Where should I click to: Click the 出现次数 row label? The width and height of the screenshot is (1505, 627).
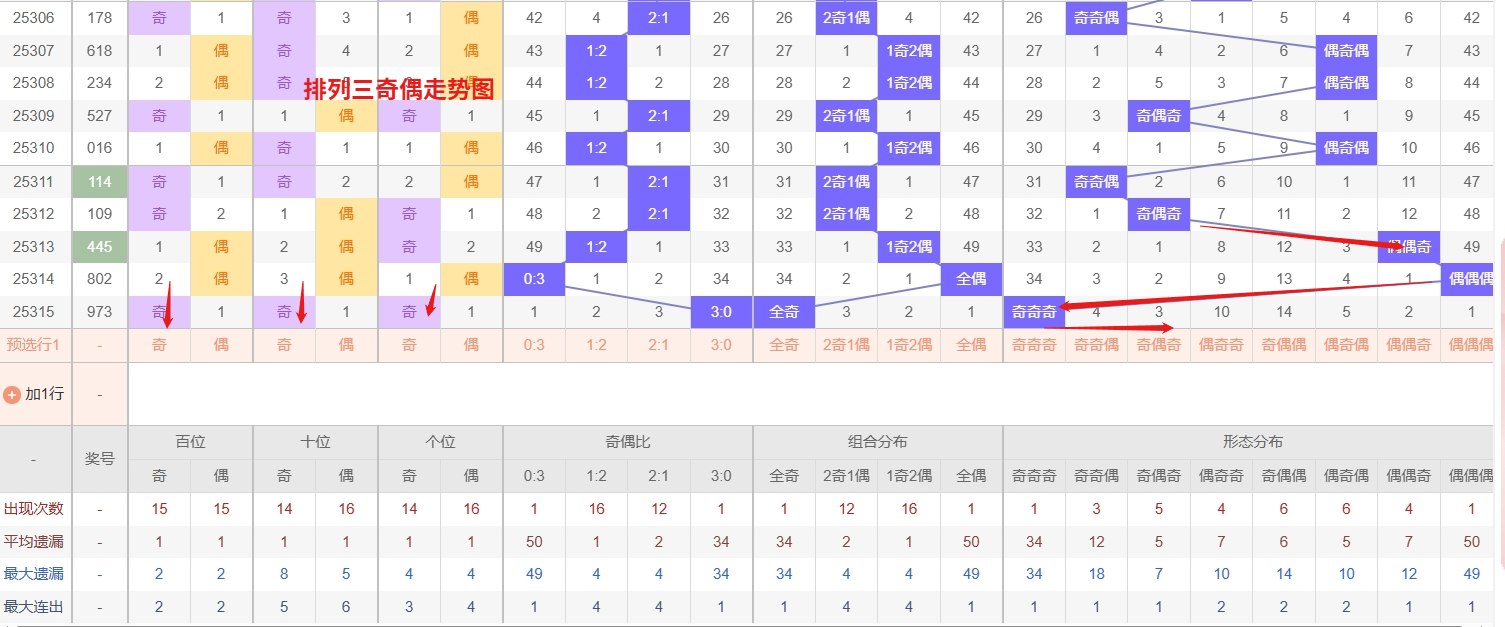[35, 509]
